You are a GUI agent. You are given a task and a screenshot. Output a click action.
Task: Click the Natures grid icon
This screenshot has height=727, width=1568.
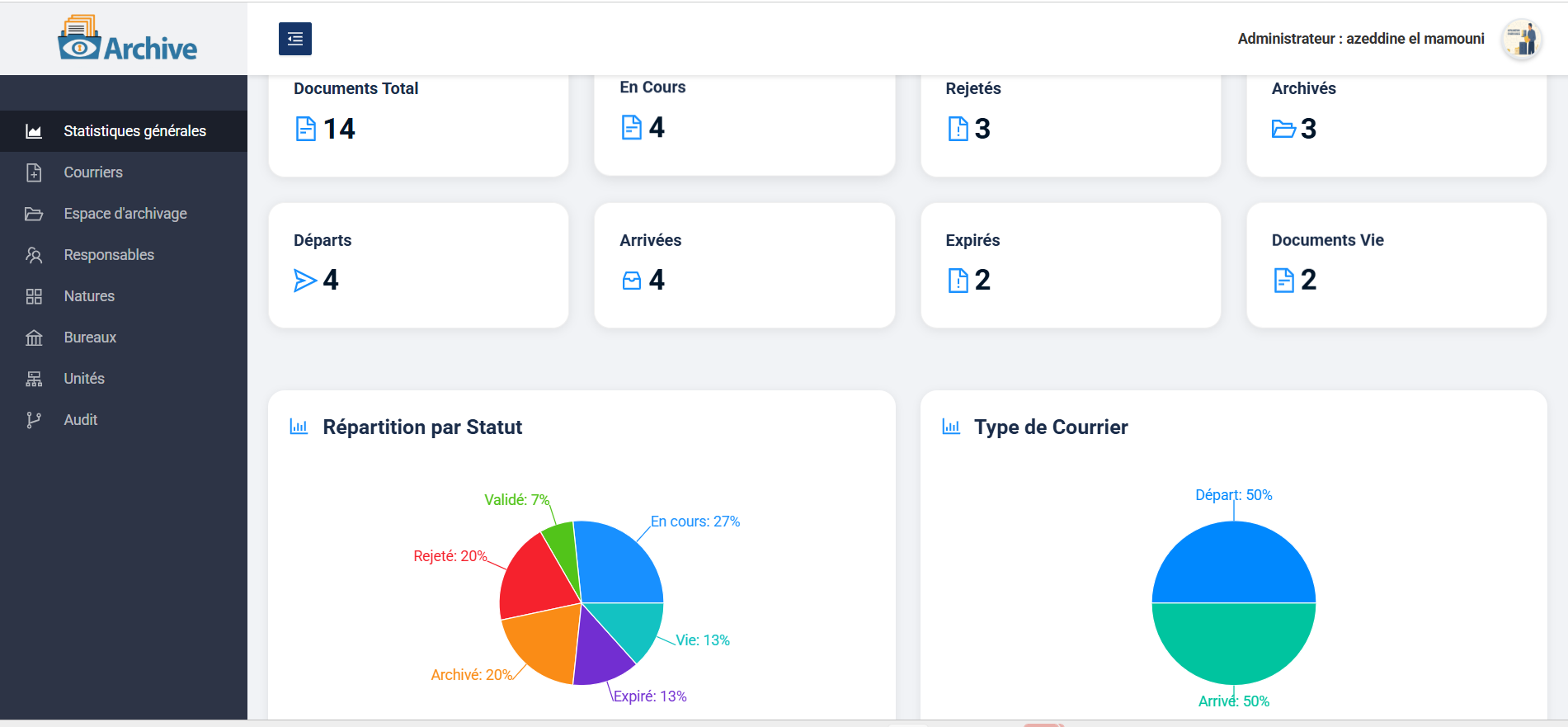point(34,296)
